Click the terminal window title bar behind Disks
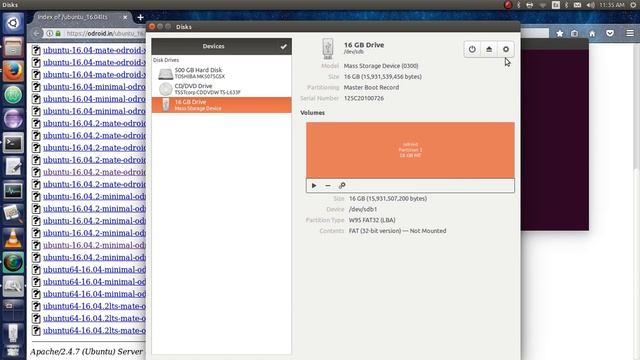The width and height of the screenshot is (640, 360). (x=554, y=44)
